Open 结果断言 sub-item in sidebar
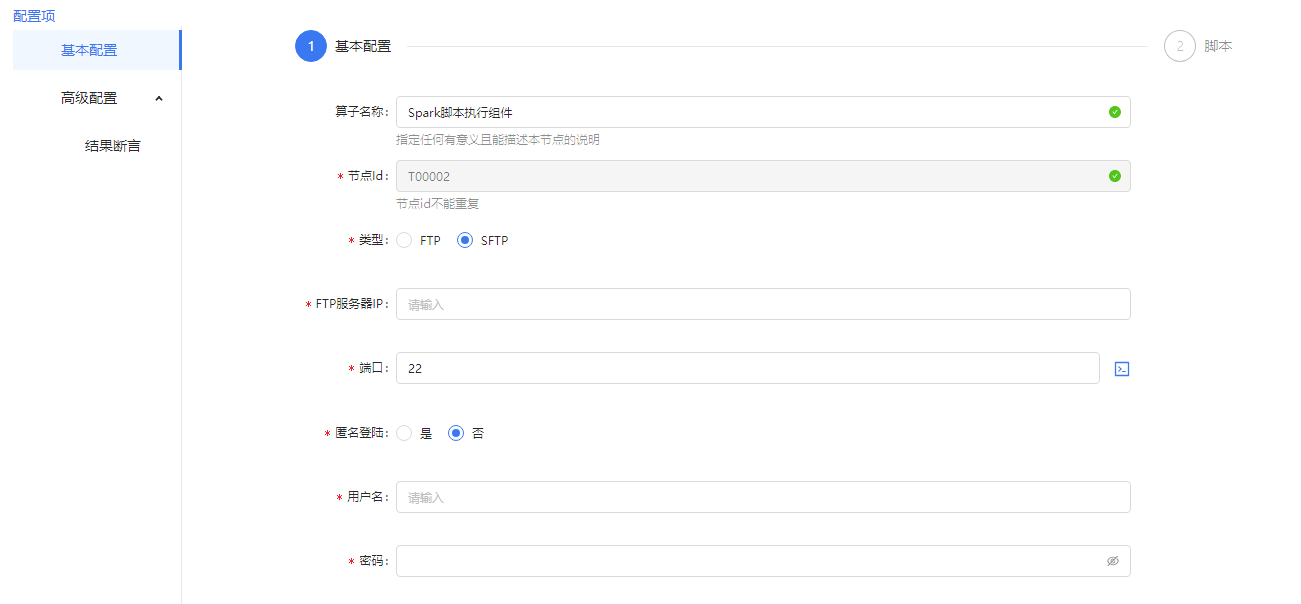This screenshot has height=604, width=1301. 113,146
